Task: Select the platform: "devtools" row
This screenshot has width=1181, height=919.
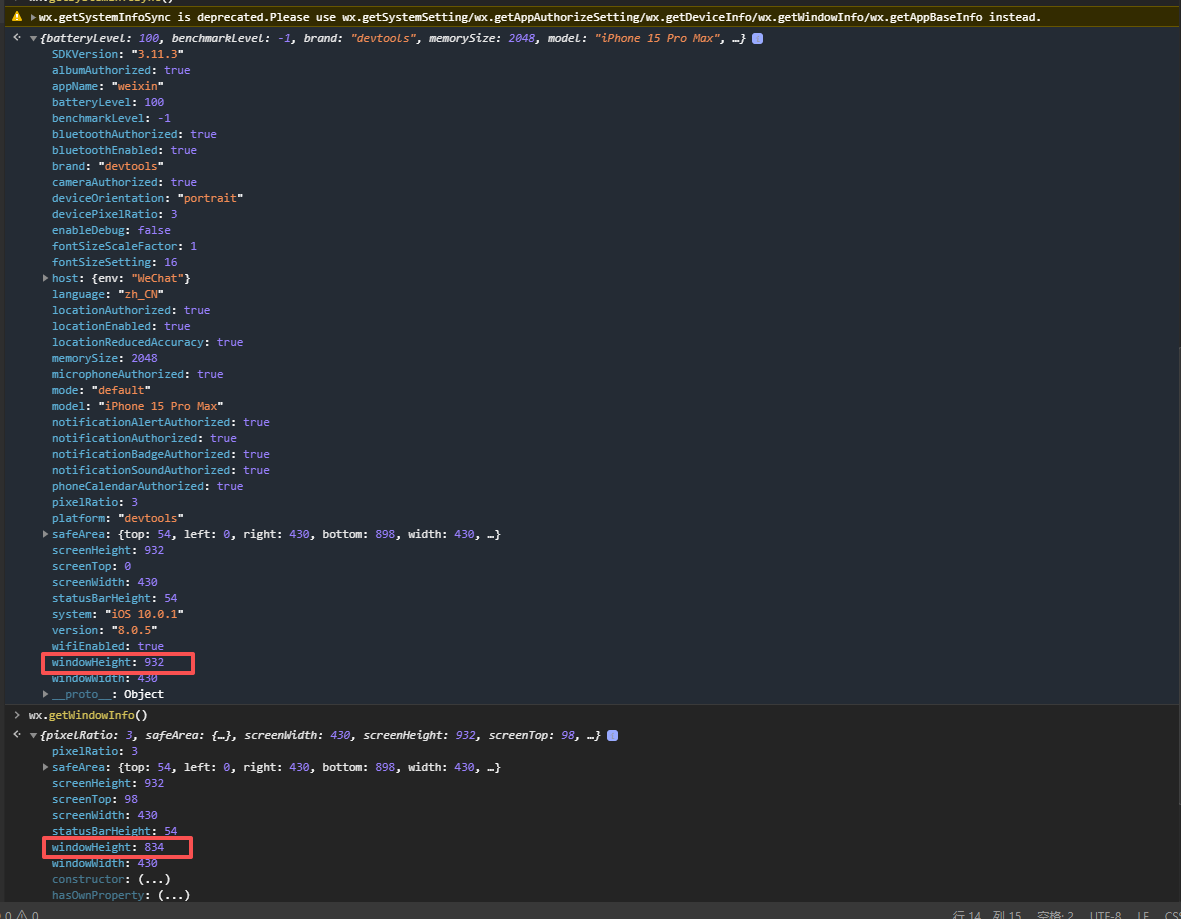Action: tap(117, 518)
